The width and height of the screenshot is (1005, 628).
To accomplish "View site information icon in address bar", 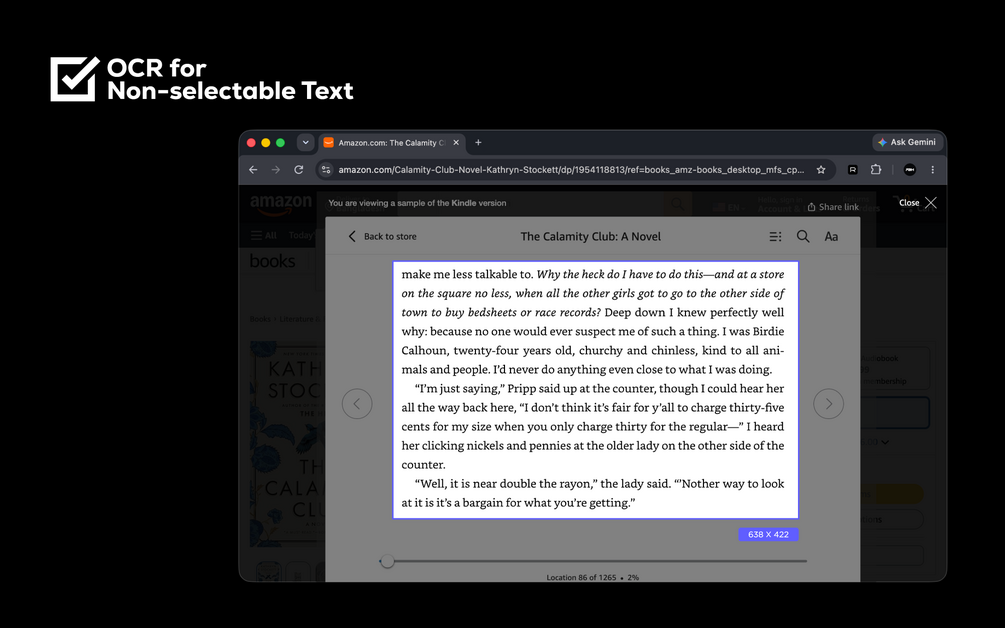I will [326, 170].
